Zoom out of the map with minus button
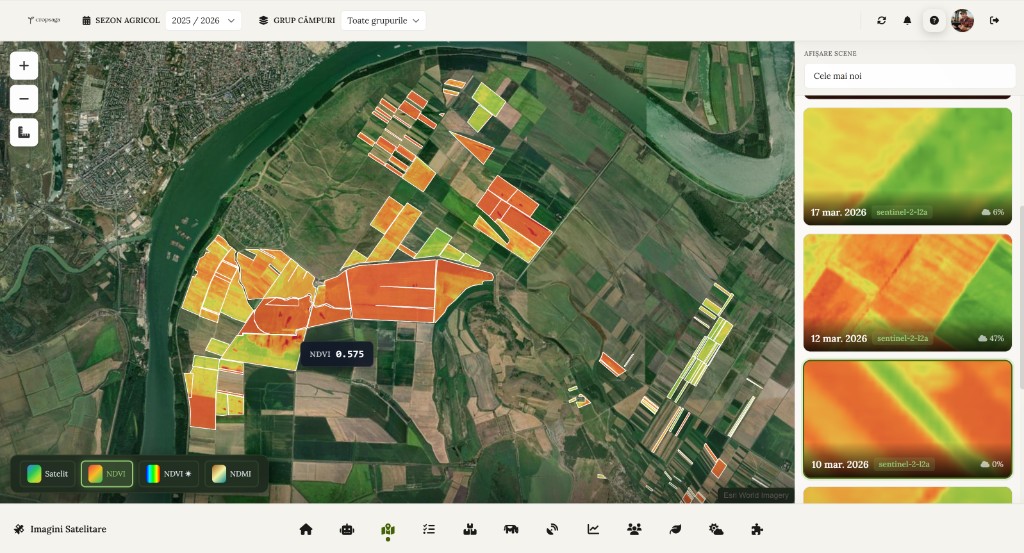Image resolution: width=1024 pixels, height=553 pixels. click(24, 99)
